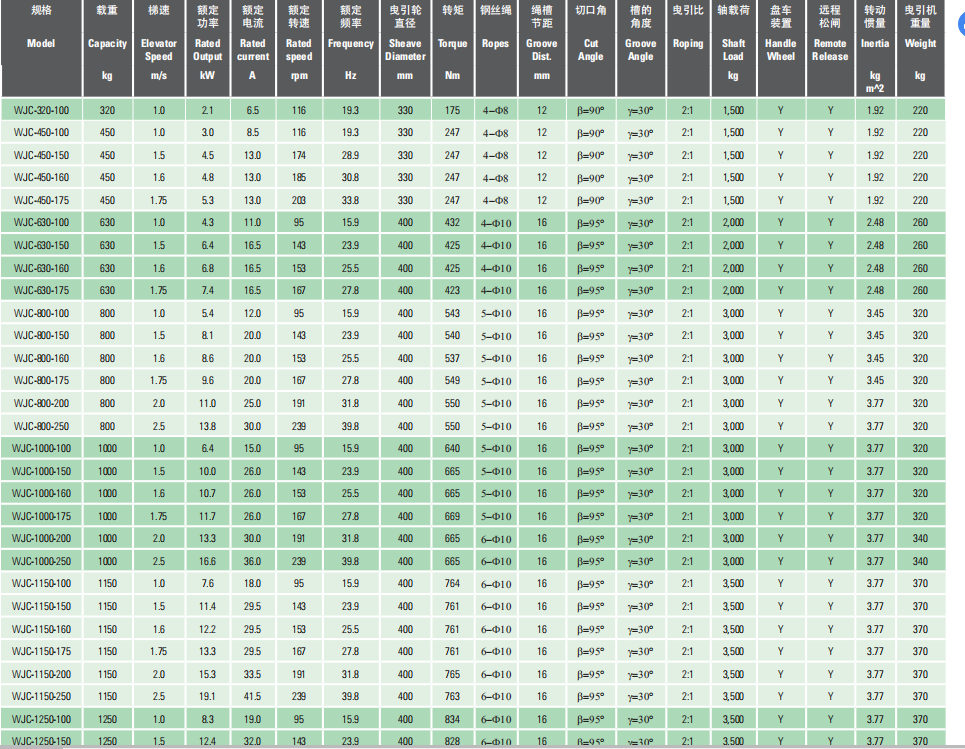Click the Rated Output kW header

pos(207,48)
